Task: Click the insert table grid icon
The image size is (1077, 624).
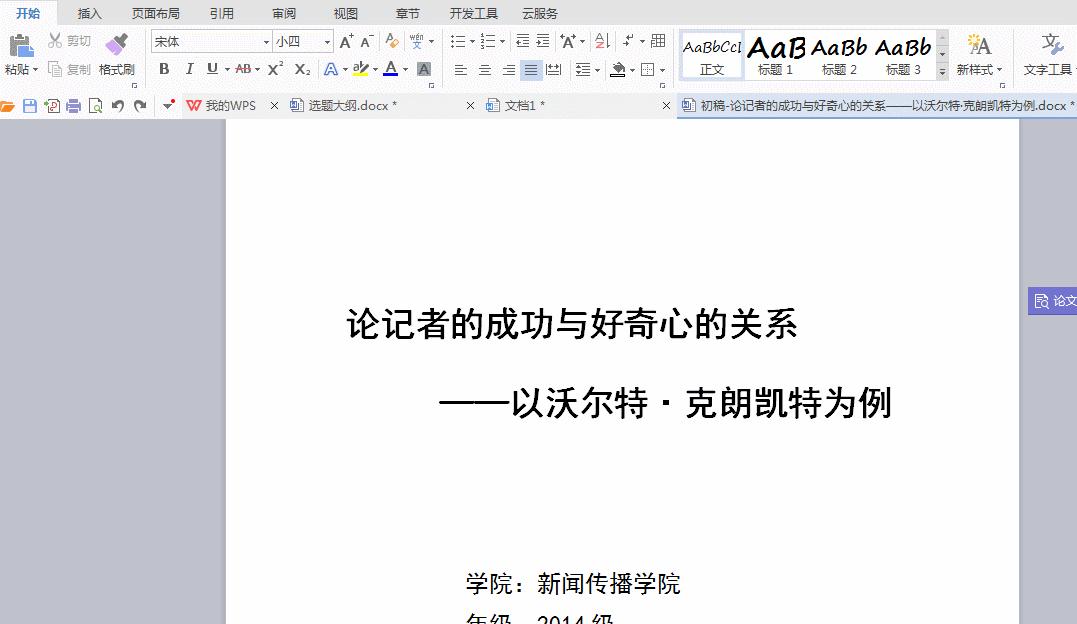Action: point(657,42)
